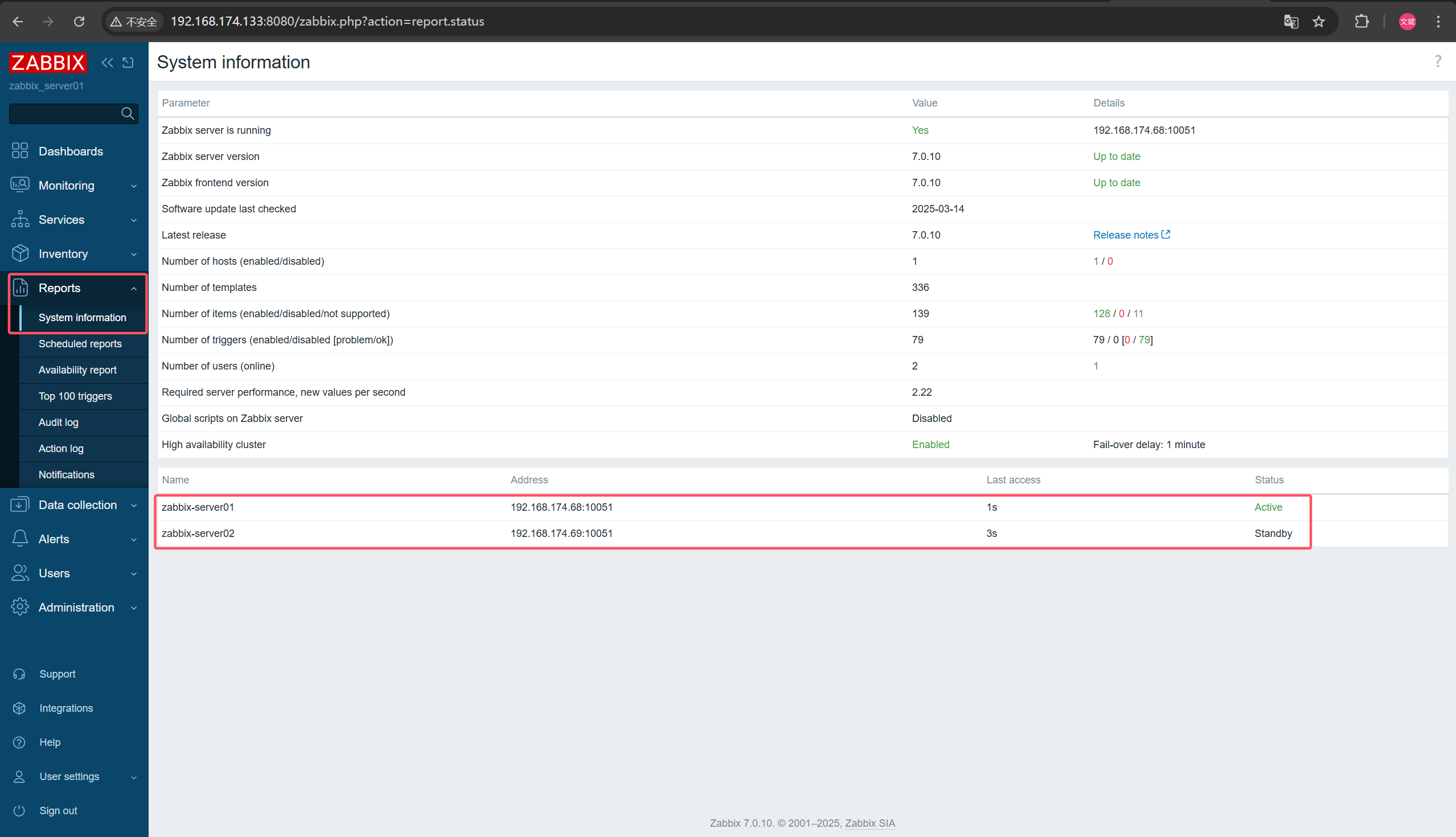Viewport: 1456px width, 837px height.
Task: Click the Inventory box icon
Action: [19, 253]
